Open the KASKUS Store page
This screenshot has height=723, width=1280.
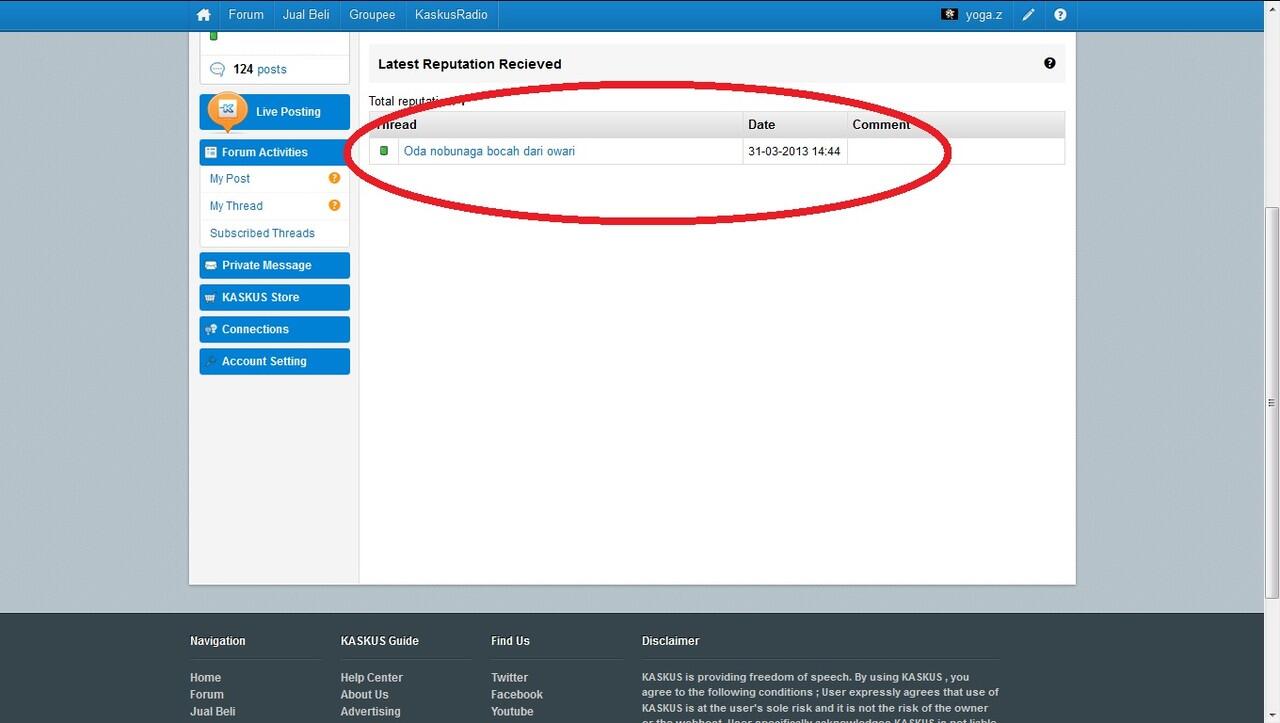pyautogui.click(x=275, y=297)
